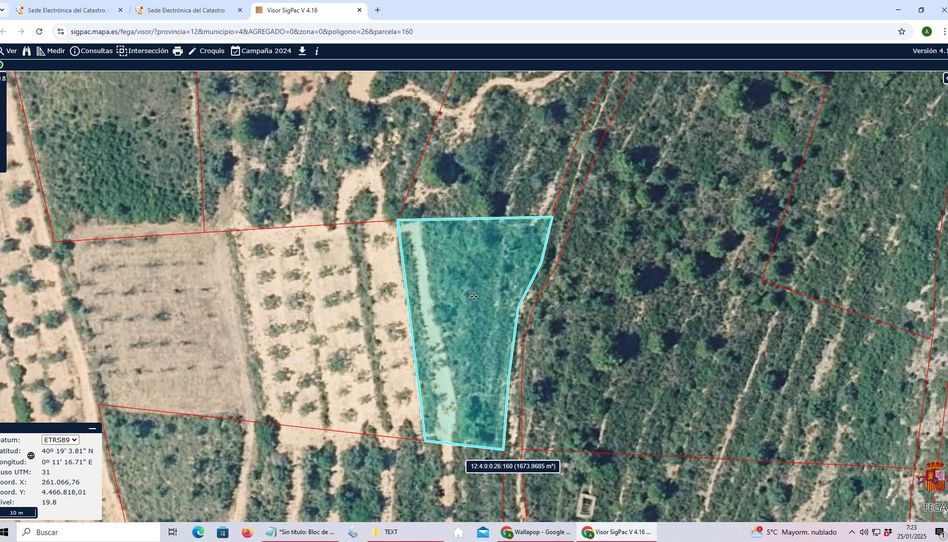Open the binoculars search tool
948x542 pixels.
point(27,51)
